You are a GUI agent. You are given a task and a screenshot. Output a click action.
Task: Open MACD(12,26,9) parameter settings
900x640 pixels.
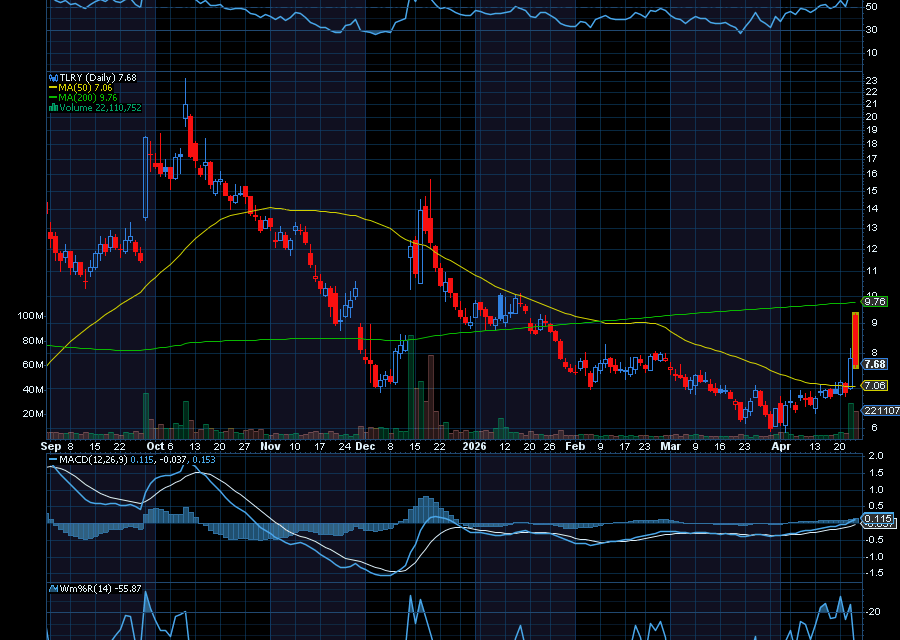[95, 461]
